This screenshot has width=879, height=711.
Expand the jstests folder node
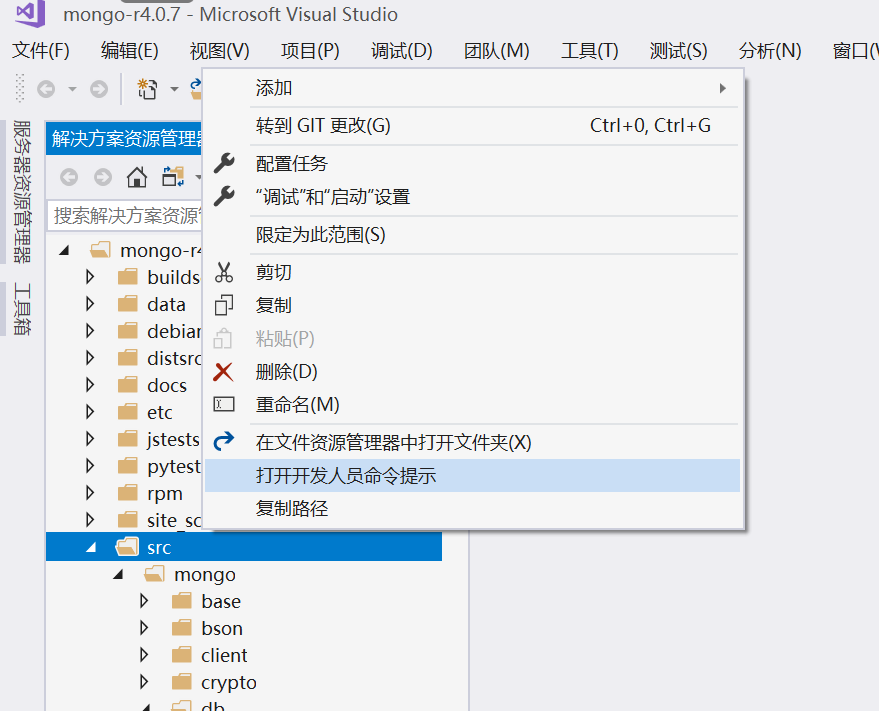(x=90, y=438)
